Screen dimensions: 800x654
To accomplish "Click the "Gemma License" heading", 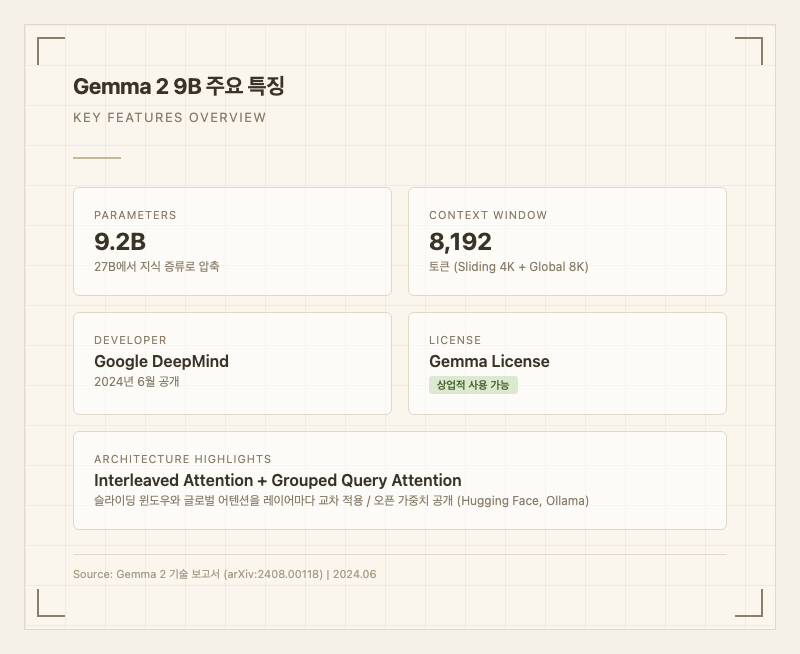I will pyautogui.click(x=489, y=361).
